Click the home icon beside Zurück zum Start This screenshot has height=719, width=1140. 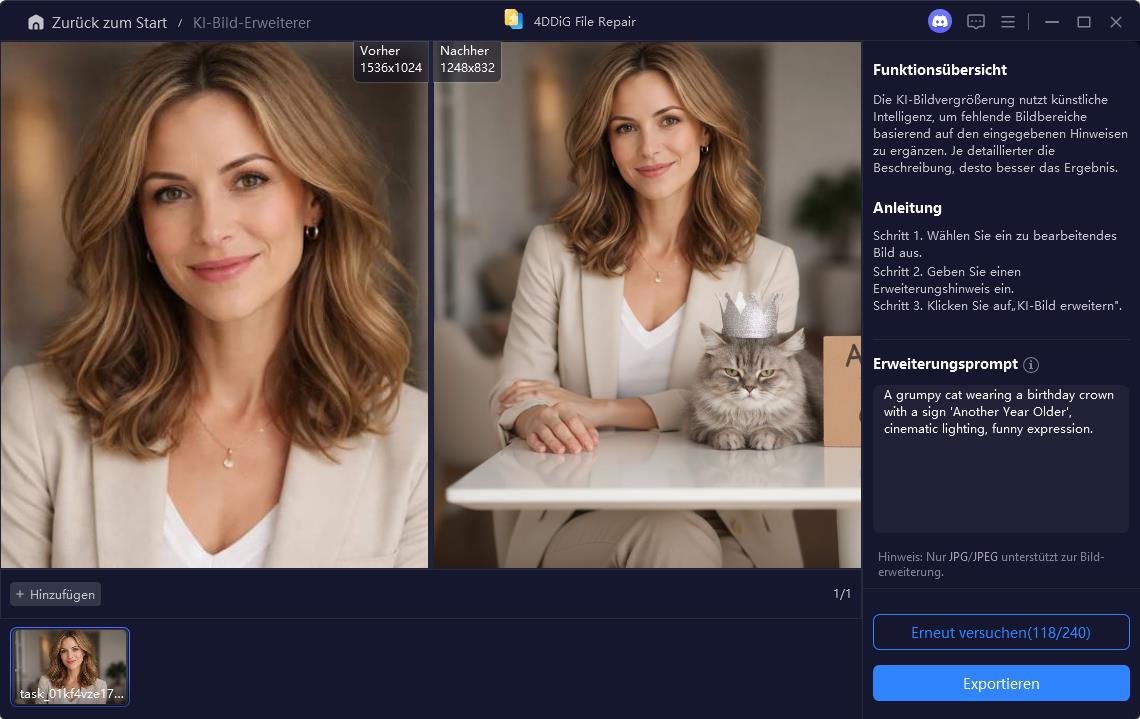(36, 23)
